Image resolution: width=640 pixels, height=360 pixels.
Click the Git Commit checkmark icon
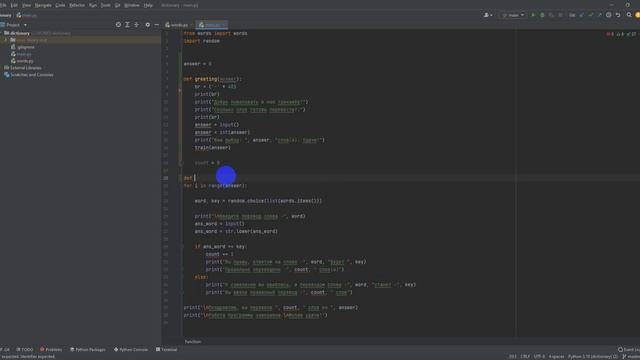tap(591, 15)
